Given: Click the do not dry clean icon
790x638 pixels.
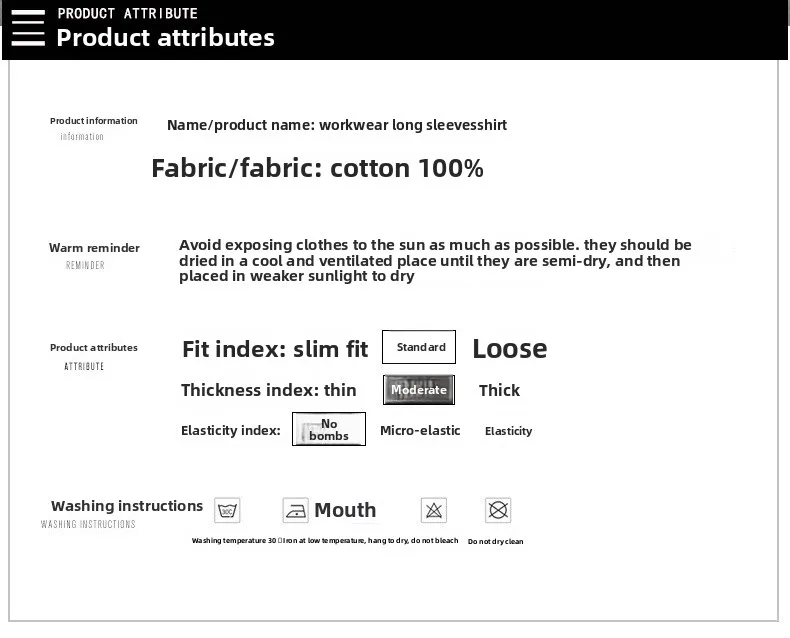Looking at the screenshot, I should point(498,510).
